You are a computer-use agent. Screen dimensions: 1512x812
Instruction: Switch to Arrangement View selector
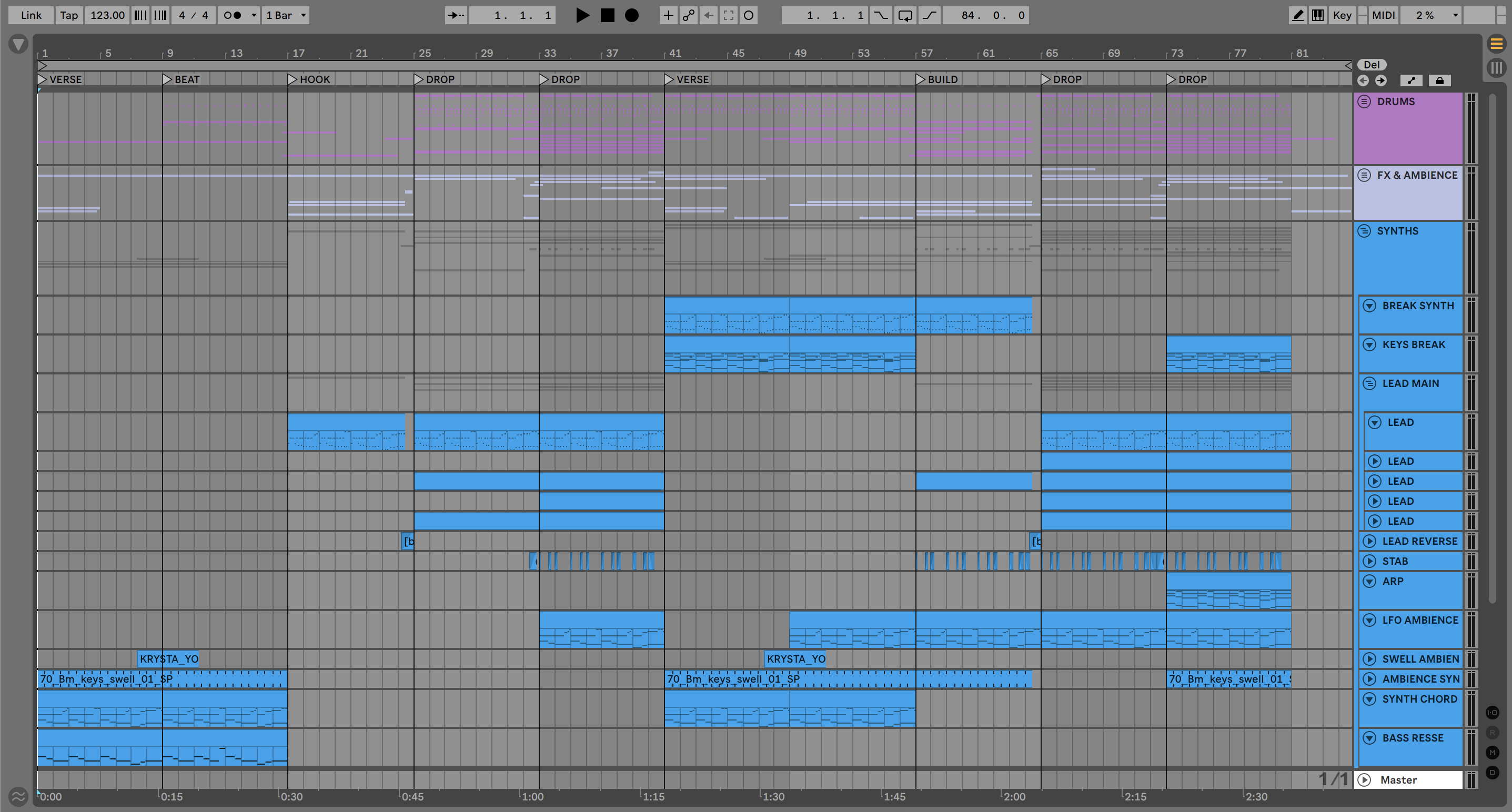pyautogui.click(x=1496, y=44)
